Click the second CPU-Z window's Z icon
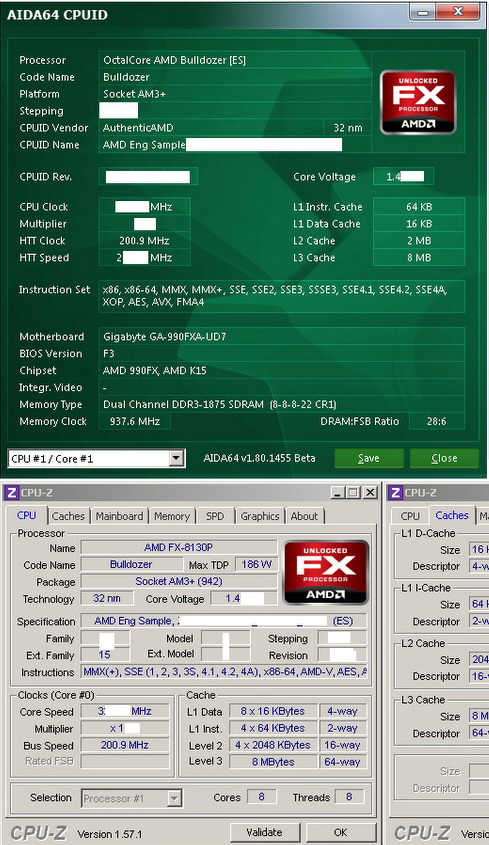This screenshot has width=489, height=845. click(x=396, y=493)
